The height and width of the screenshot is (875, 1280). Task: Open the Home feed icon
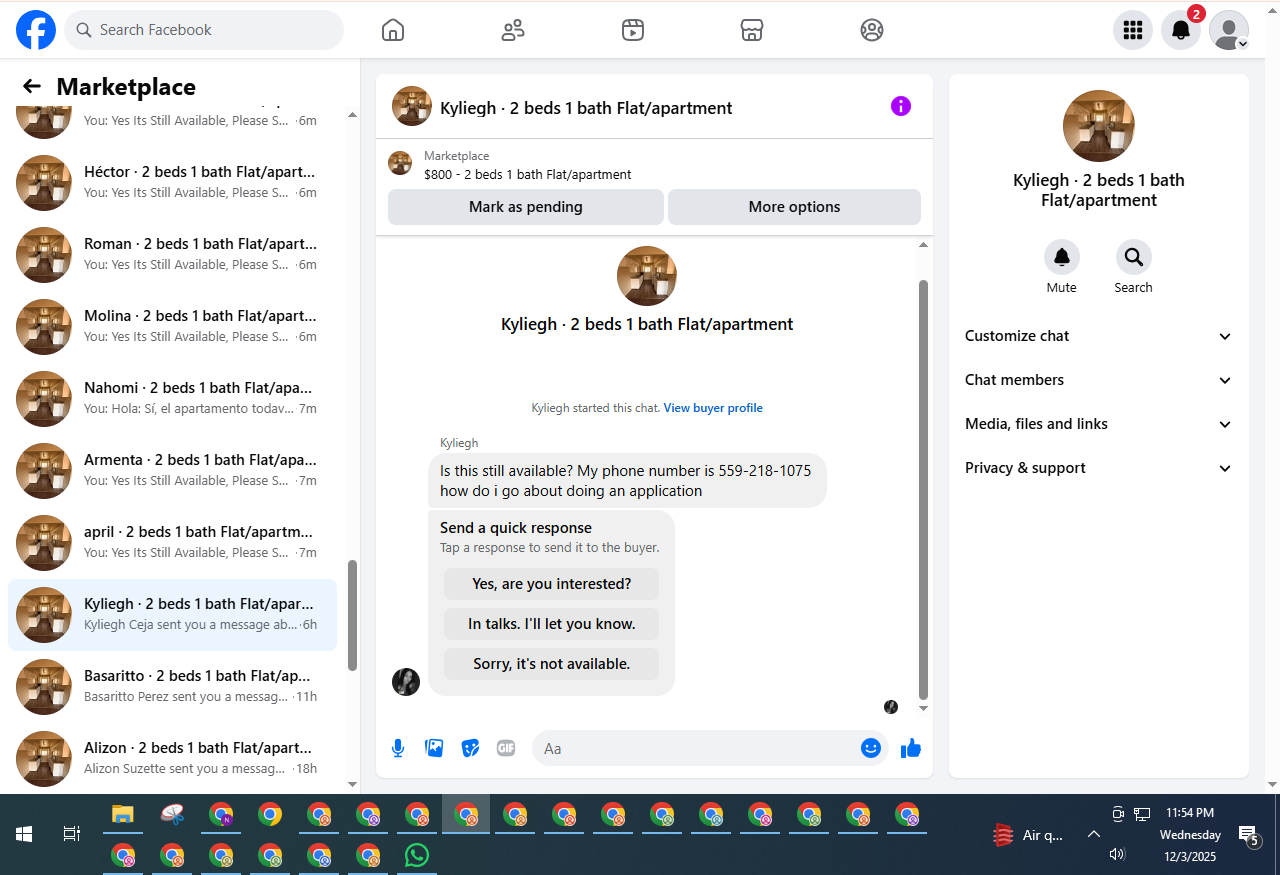tap(393, 30)
